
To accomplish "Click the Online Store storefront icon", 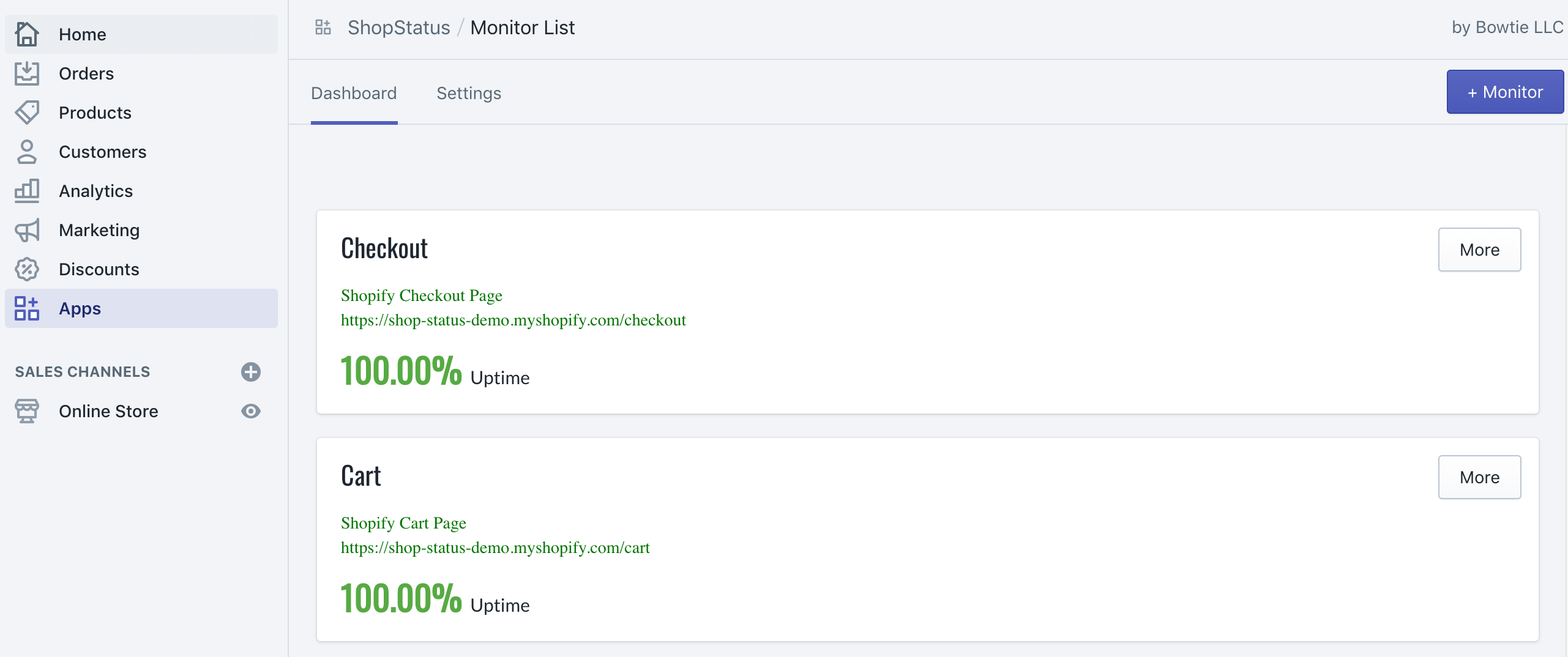I will tap(27, 411).
